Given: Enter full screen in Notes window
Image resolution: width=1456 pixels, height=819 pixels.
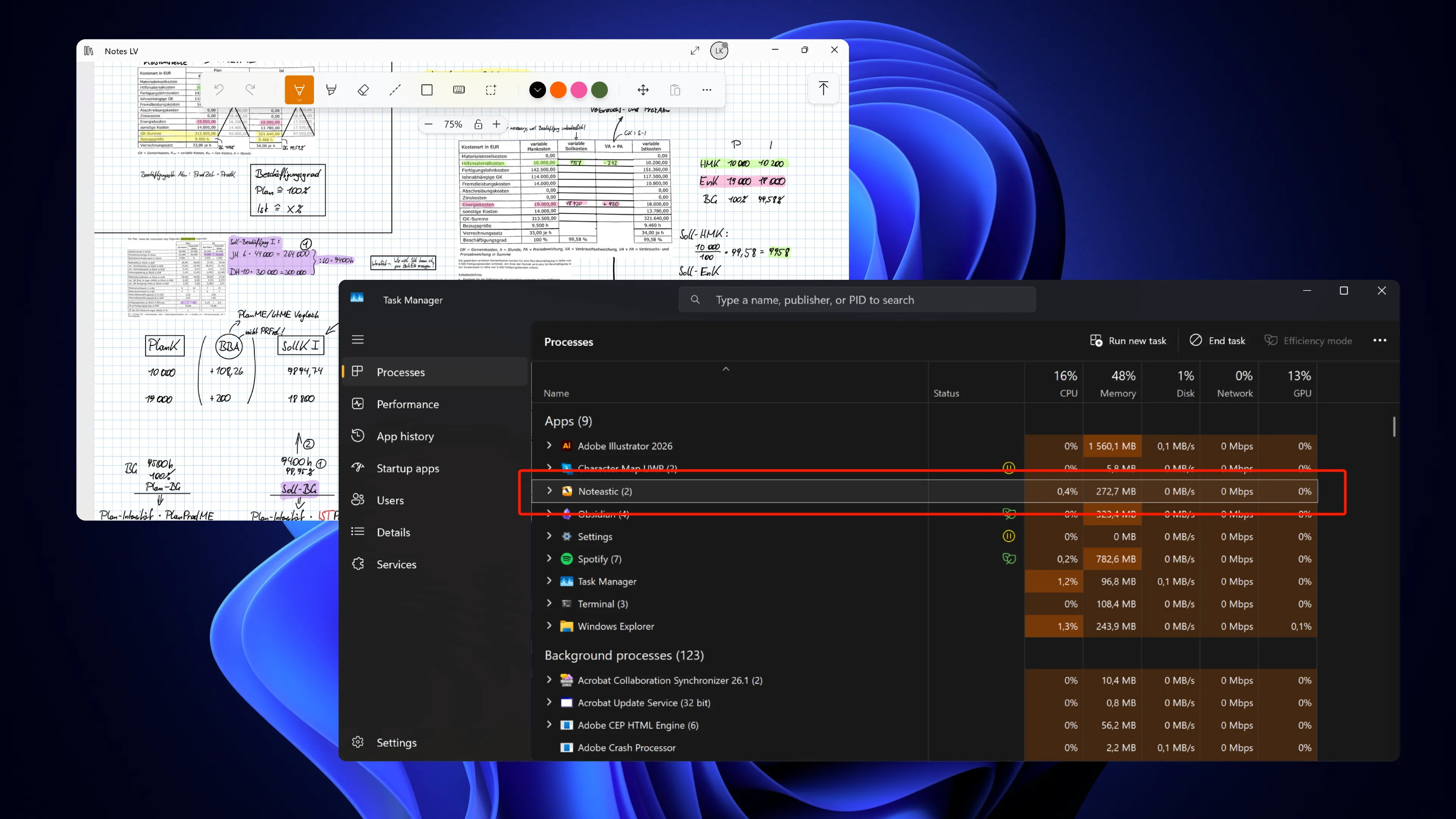Looking at the screenshot, I should [695, 51].
